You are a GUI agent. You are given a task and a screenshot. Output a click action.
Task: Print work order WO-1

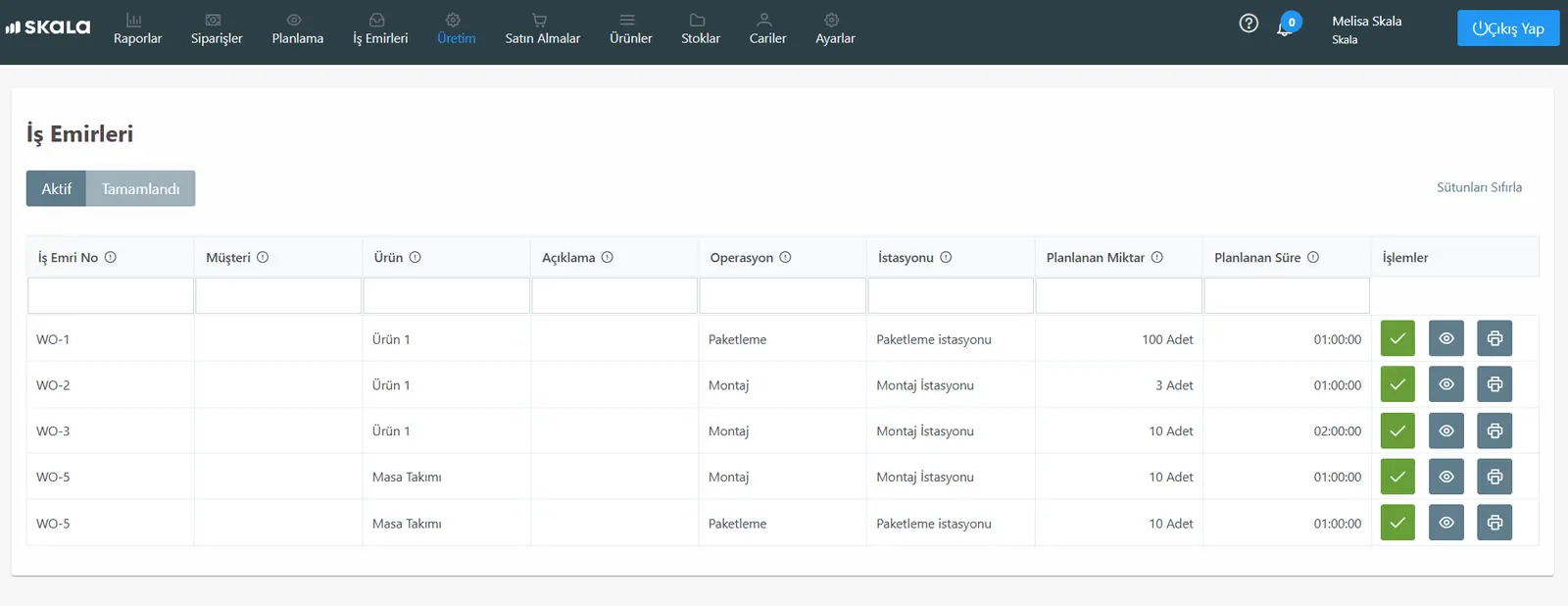(1494, 338)
